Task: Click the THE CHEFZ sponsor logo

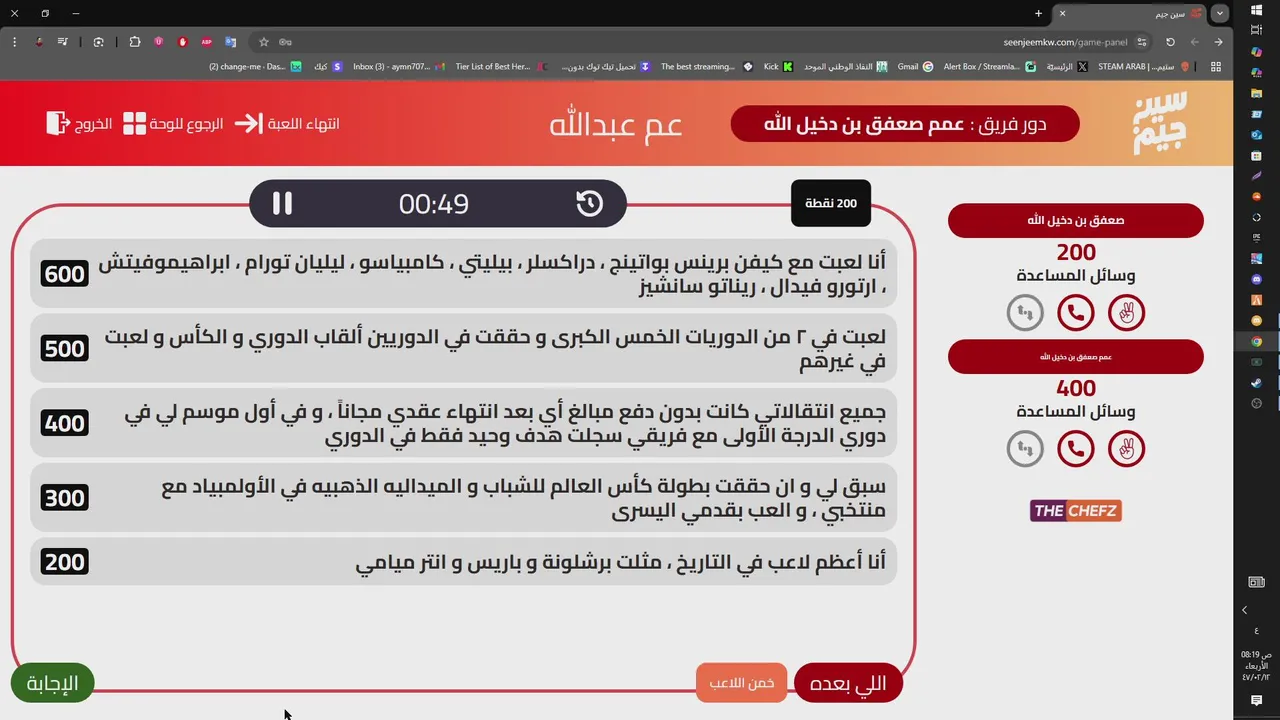Action: click(1076, 511)
